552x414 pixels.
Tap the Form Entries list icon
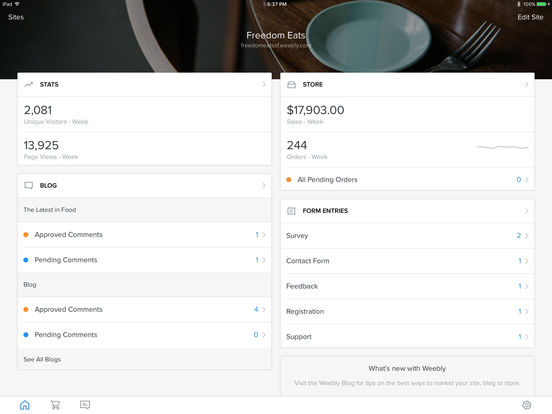(291, 211)
